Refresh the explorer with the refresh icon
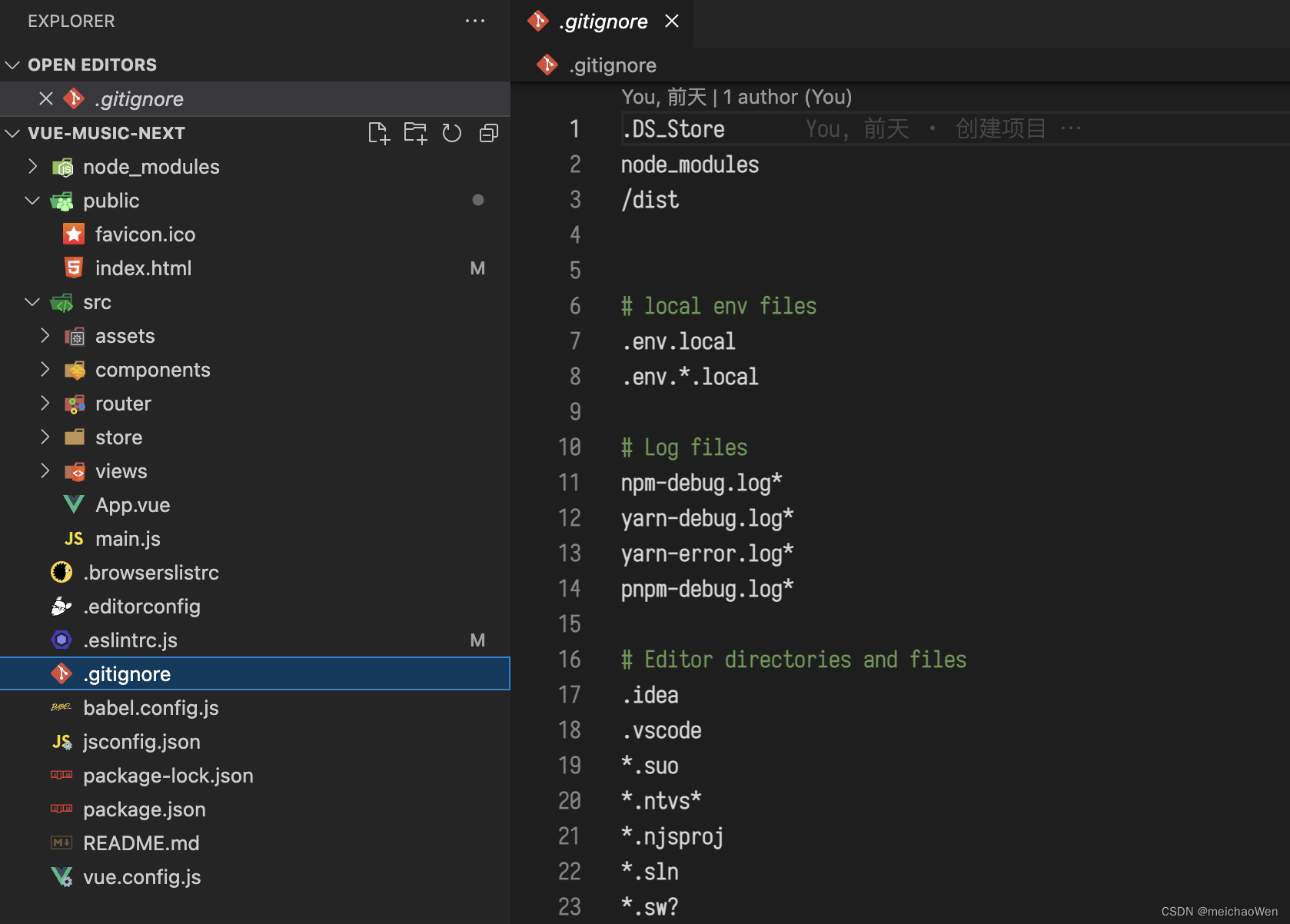The image size is (1290, 924). coord(452,133)
